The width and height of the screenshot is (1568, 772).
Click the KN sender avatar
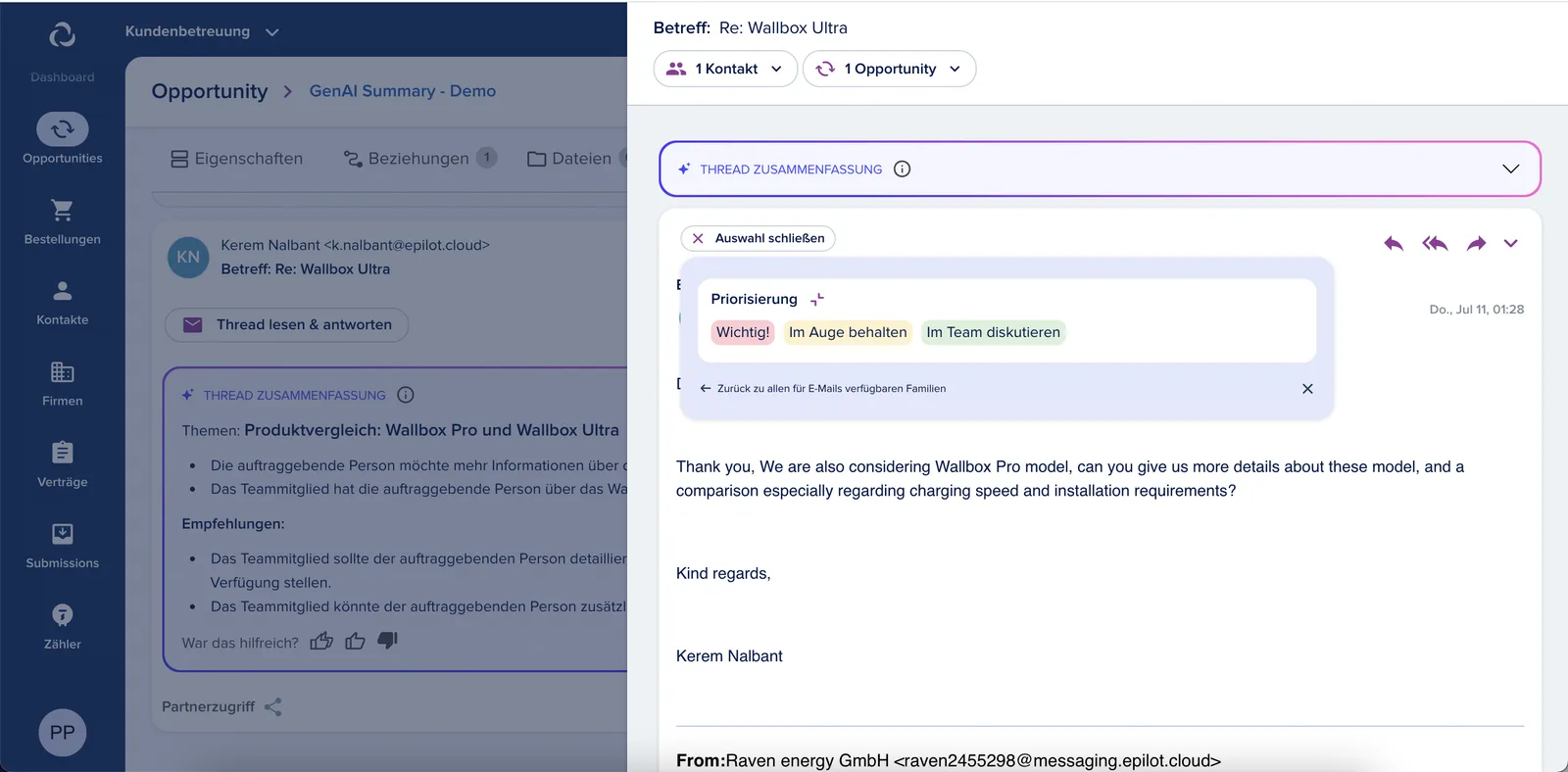point(188,258)
